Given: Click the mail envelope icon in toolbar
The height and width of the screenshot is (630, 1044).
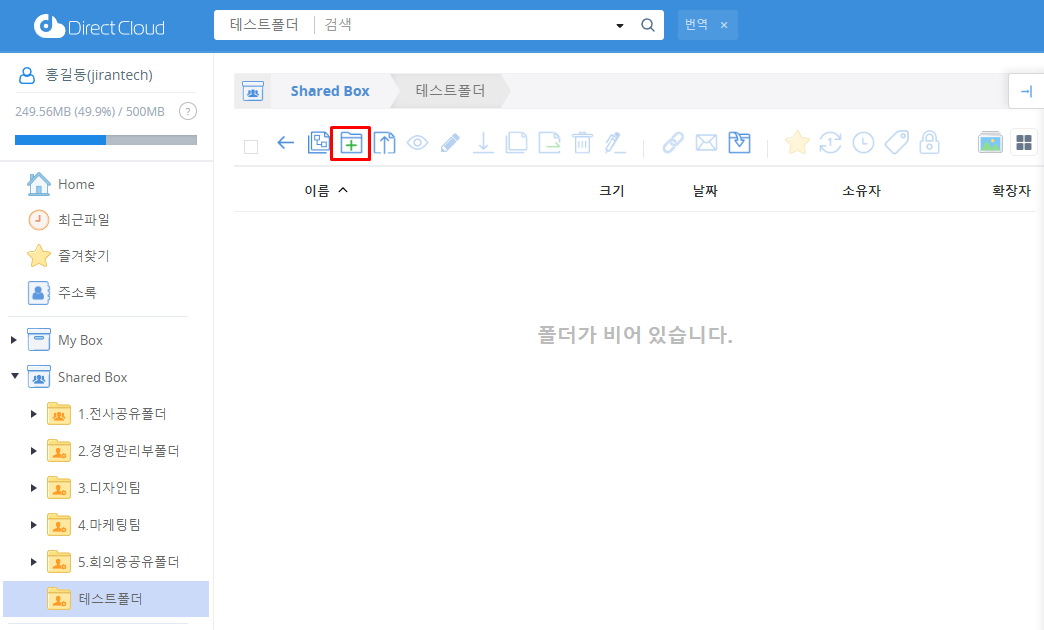Looking at the screenshot, I should 706,143.
